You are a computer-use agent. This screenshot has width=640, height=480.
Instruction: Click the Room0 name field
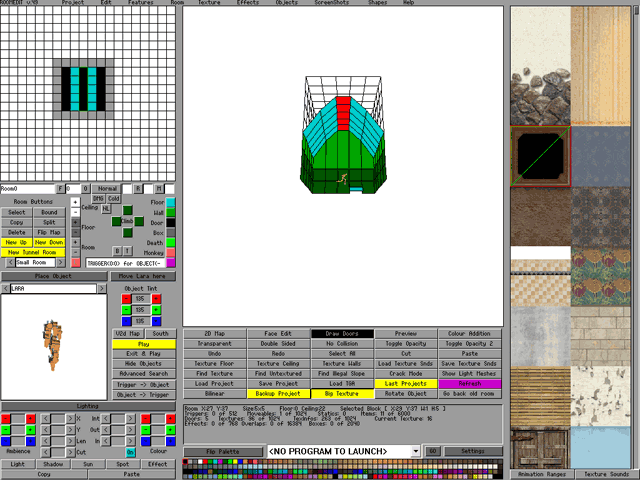(x=27, y=188)
